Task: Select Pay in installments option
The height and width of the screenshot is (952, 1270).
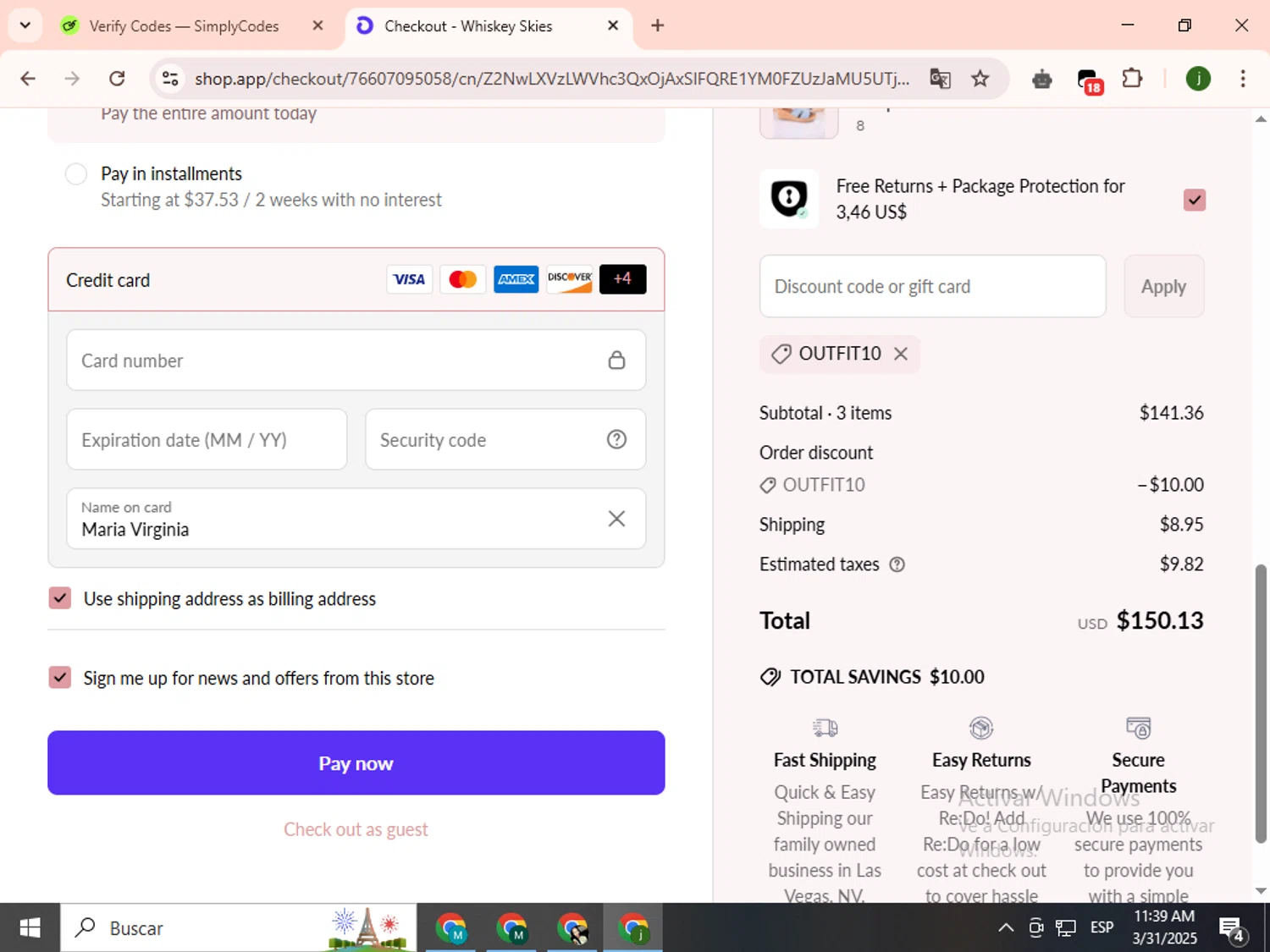Action: (x=76, y=174)
